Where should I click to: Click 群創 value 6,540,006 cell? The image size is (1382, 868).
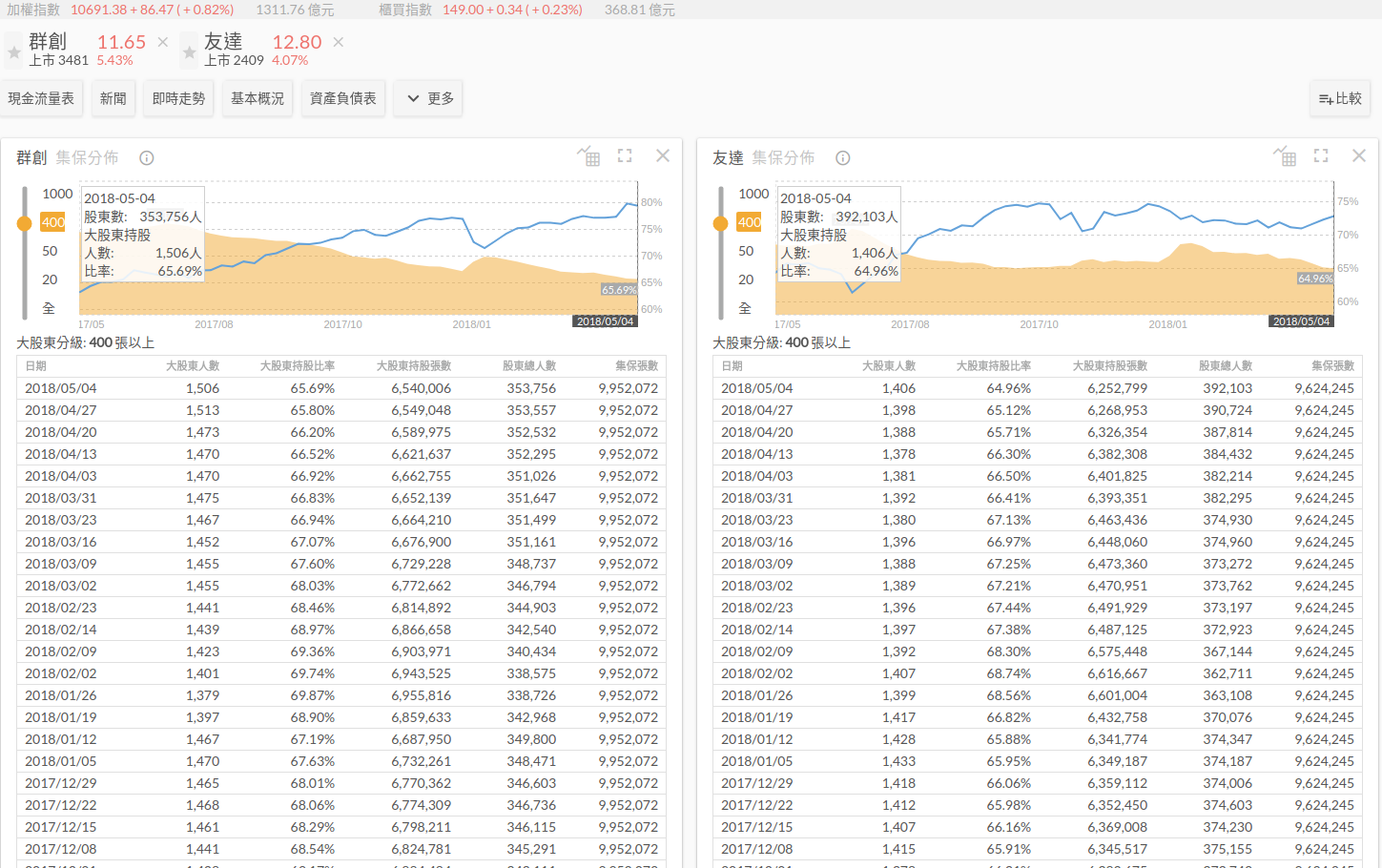421,388
